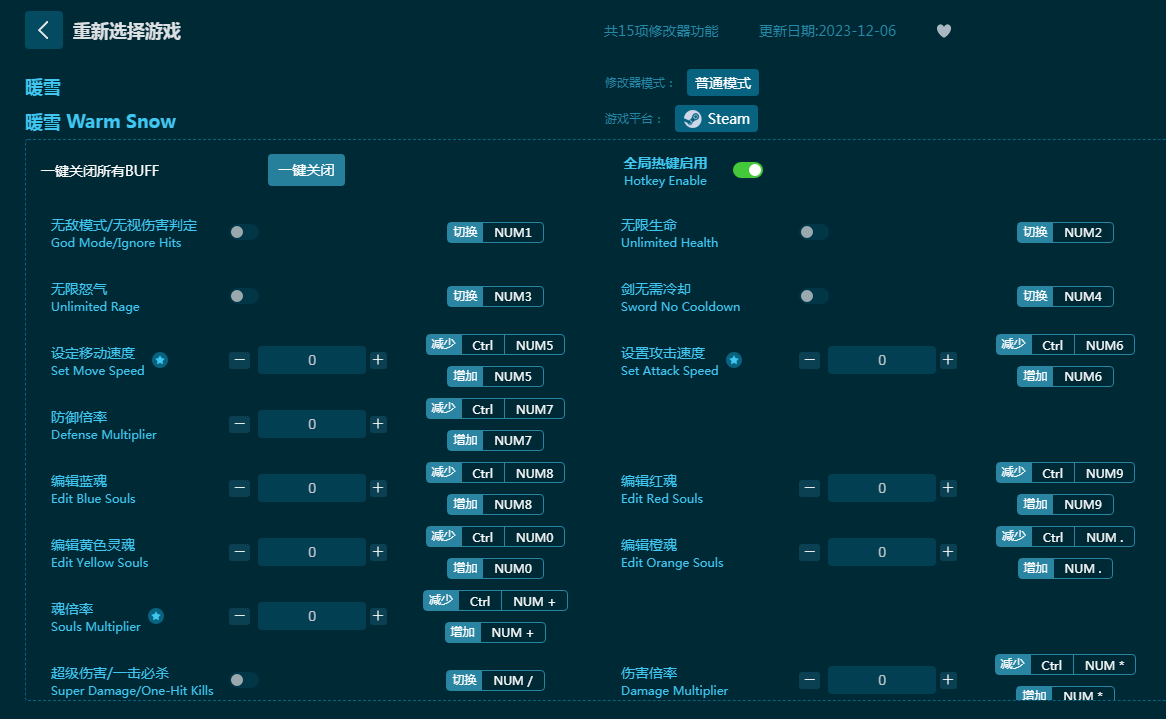
Task: Toggle the Hotkey Enable switch
Action: [748, 170]
